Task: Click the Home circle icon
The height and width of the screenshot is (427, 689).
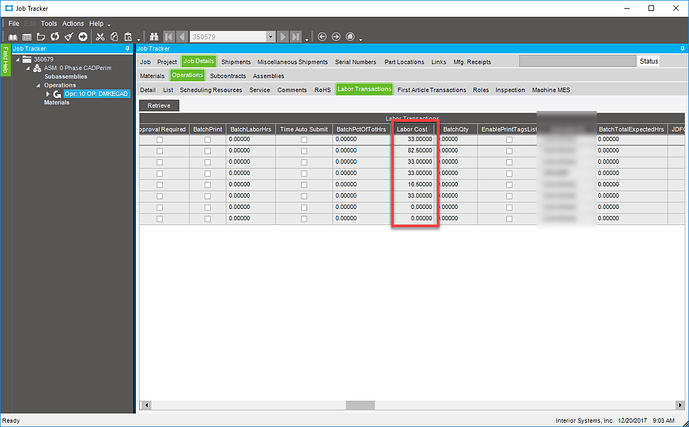Action: coord(350,37)
